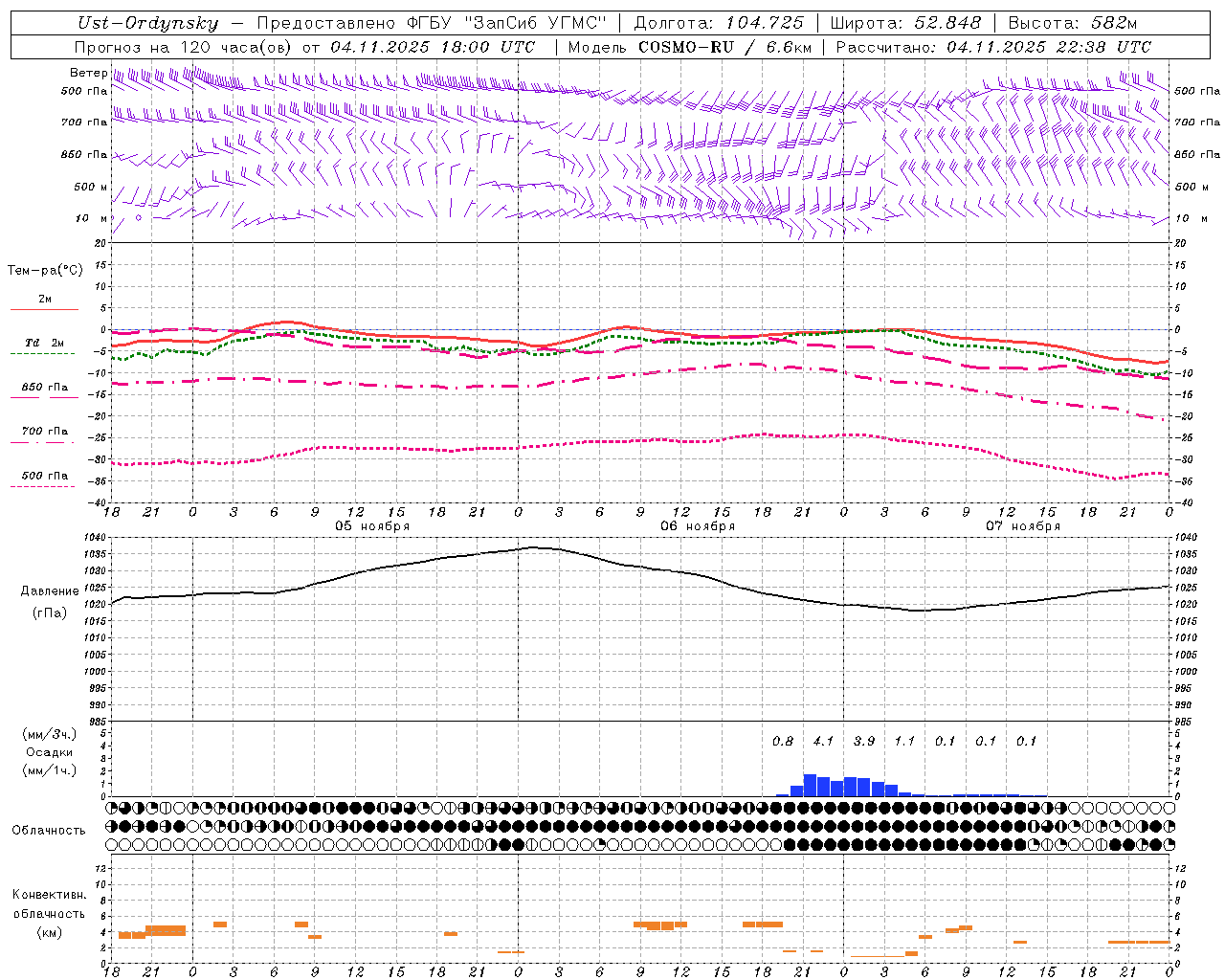Click the (мм/1ч.) precipitation unit label
The height and width of the screenshot is (980, 1225).
click(x=49, y=770)
